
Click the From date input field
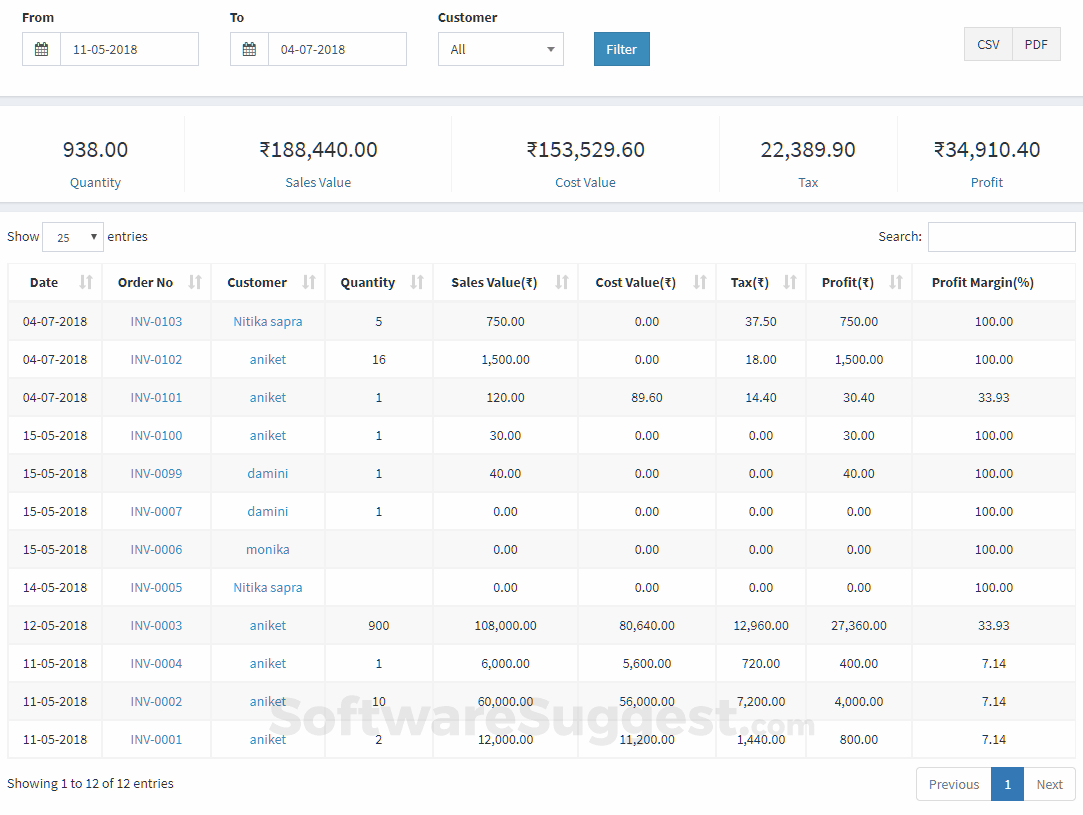pos(129,49)
